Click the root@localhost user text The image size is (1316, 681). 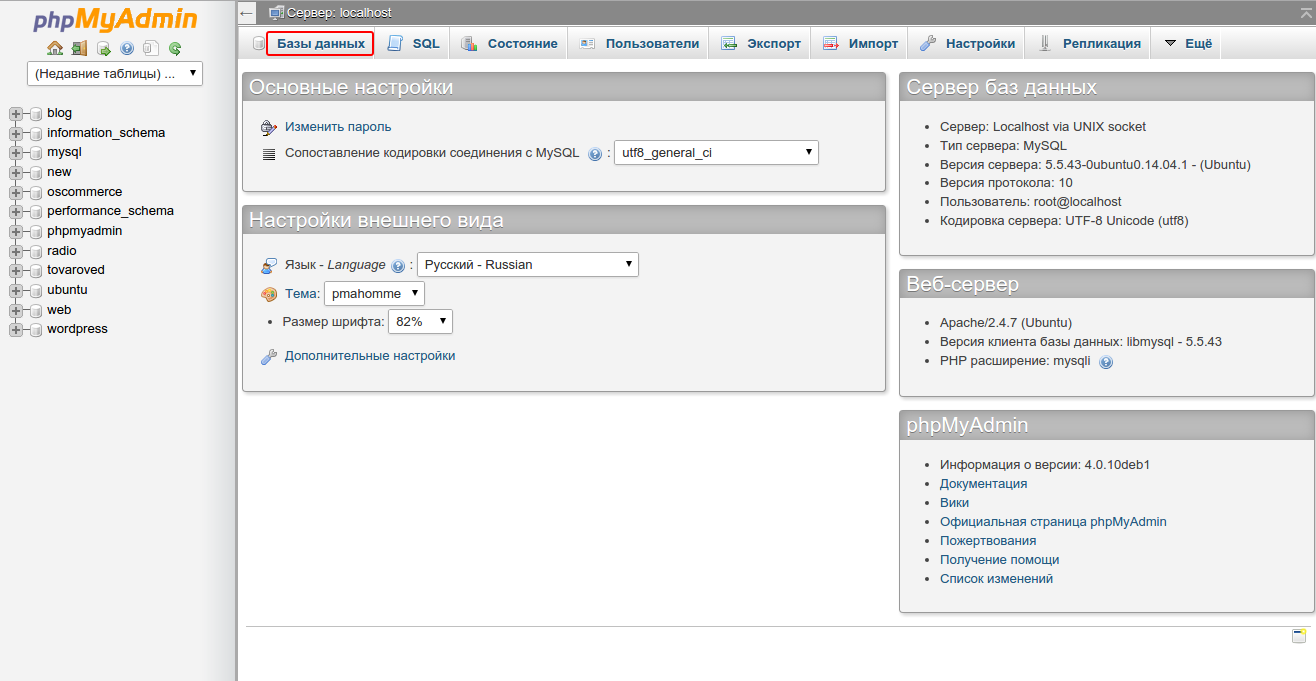tap(1078, 202)
